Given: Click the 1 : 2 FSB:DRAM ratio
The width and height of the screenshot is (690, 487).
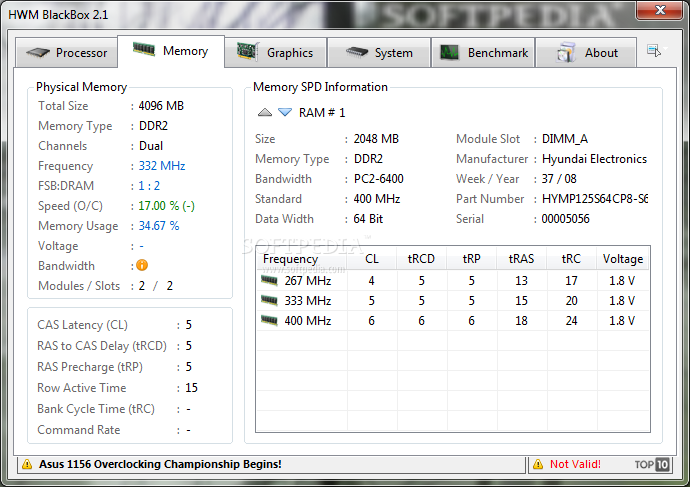Looking at the screenshot, I should [x=149, y=186].
